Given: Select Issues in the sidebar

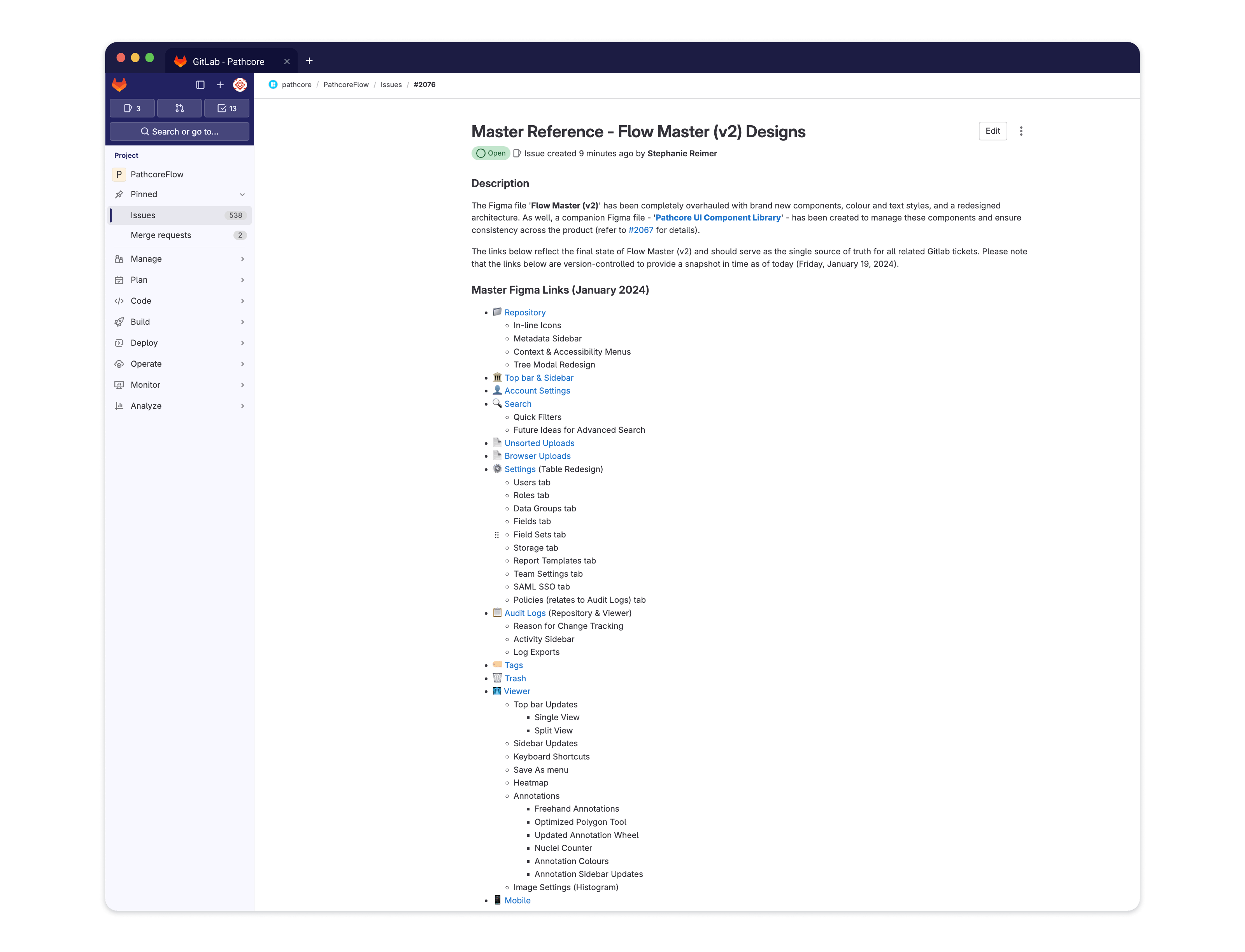Looking at the screenshot, I should coord(179,215).
